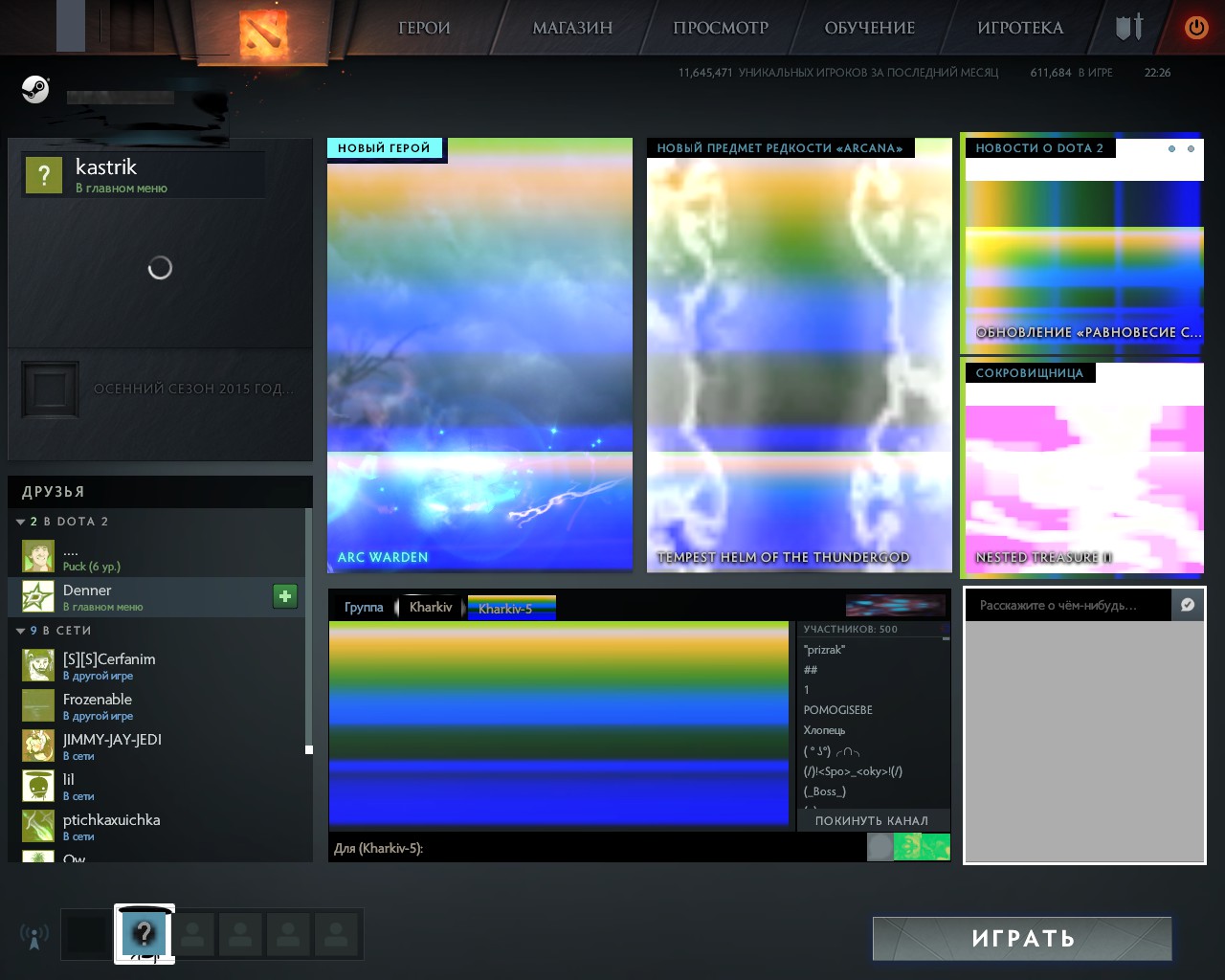Select friend name JIMMY-JAY-JEDI
1225x980 pixels.
[x=112, y=740]
